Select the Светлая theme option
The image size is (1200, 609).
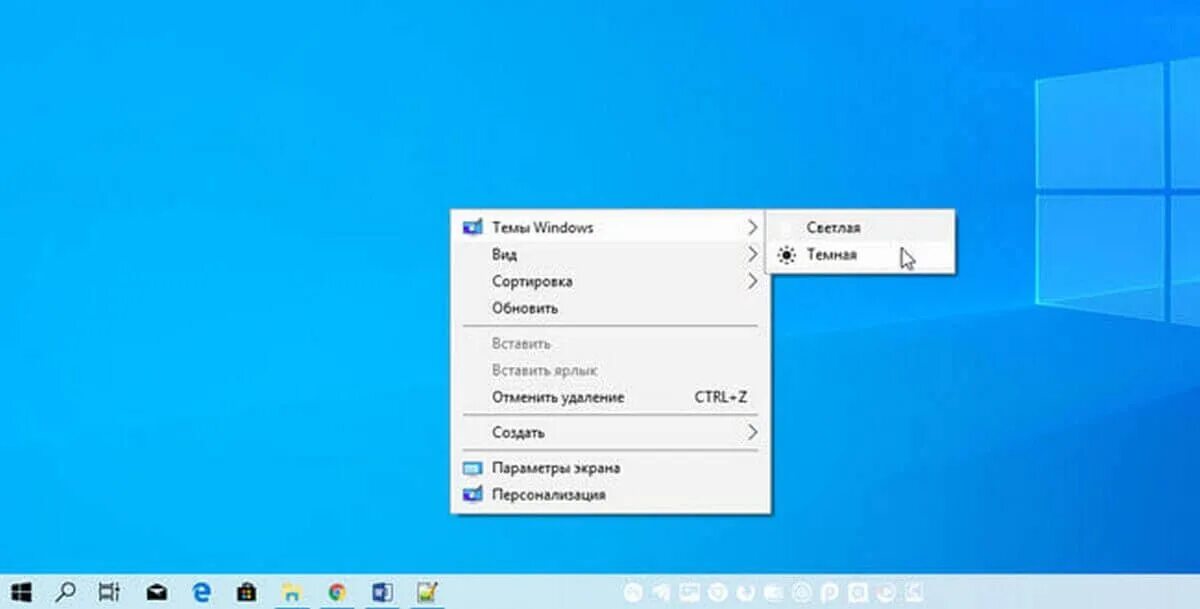832,227
